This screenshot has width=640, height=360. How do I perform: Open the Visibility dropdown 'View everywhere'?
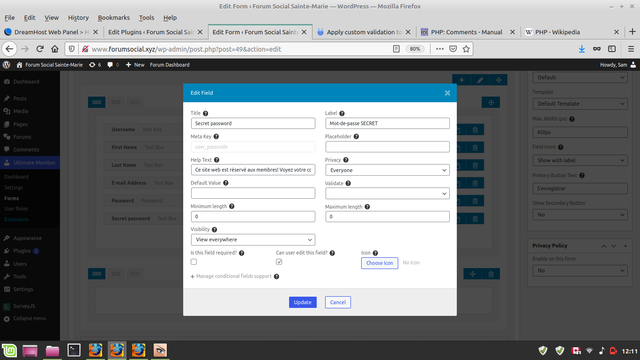click(x=253, y=240)
